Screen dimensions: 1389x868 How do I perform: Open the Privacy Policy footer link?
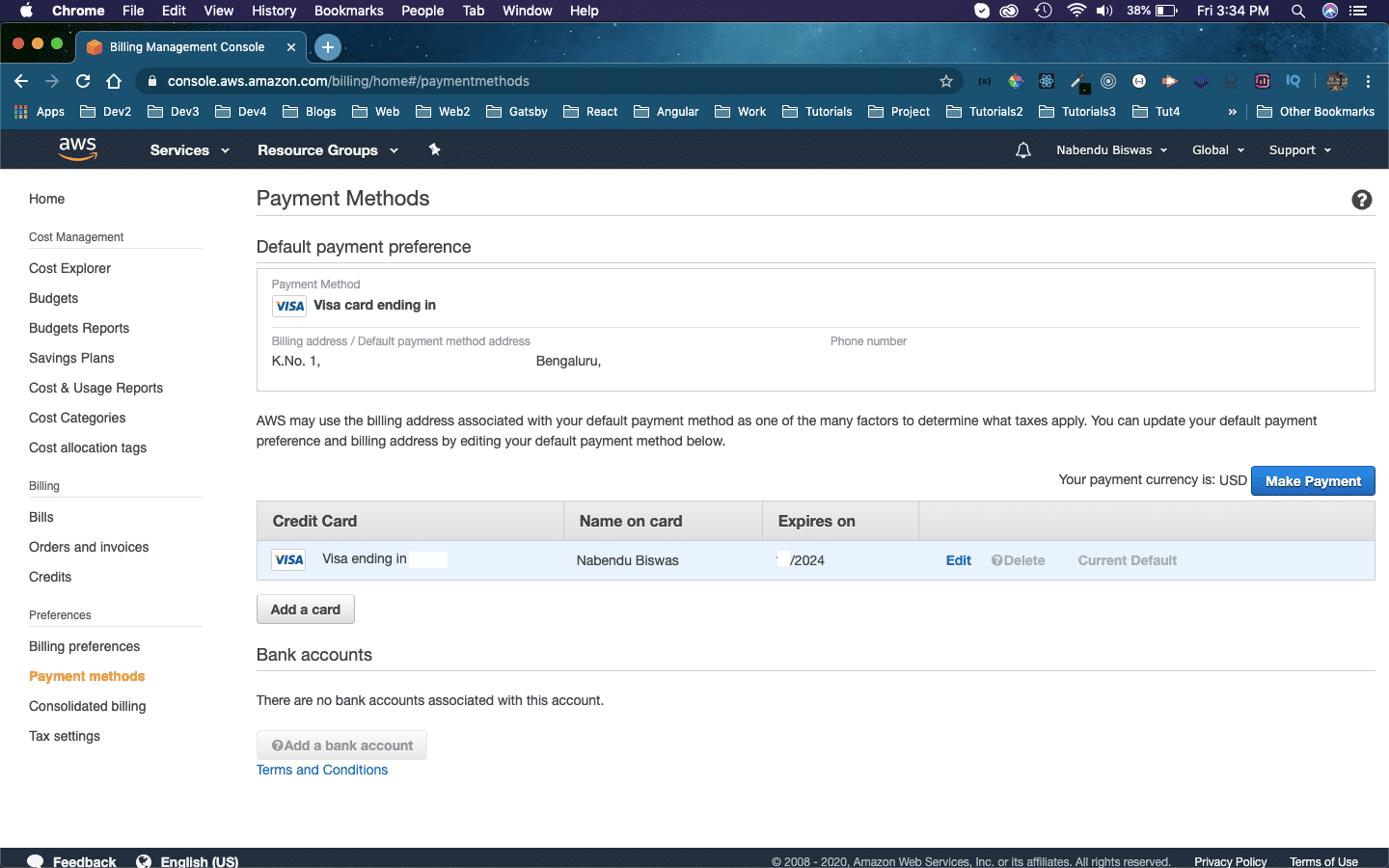click(1230, 861)
